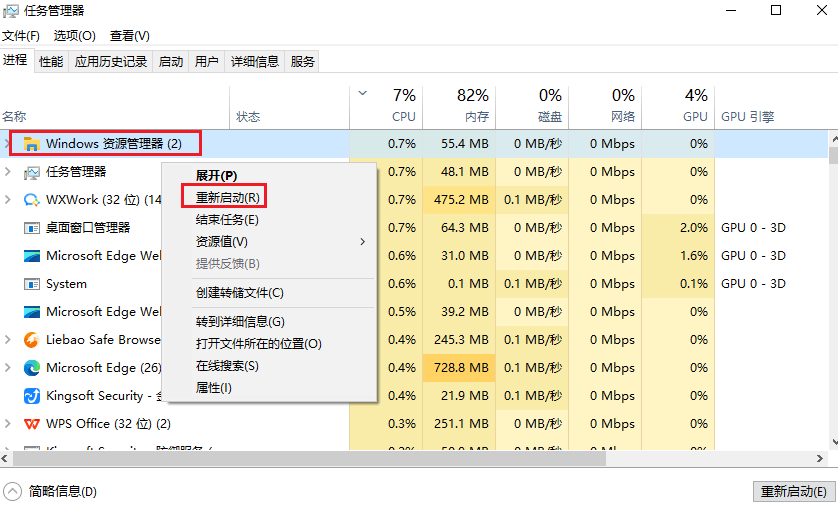838x507 pixels.
Task: Sort by the 网络 column header
Action: click(x=606, y=105)
